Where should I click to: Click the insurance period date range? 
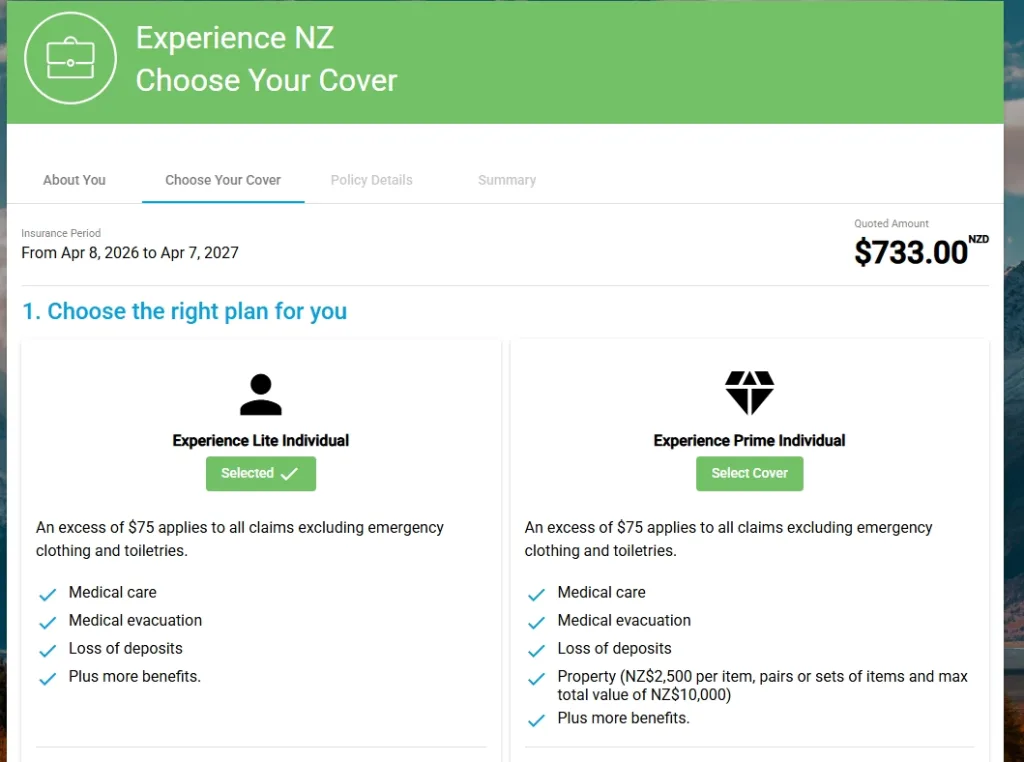tap(130, 253)
